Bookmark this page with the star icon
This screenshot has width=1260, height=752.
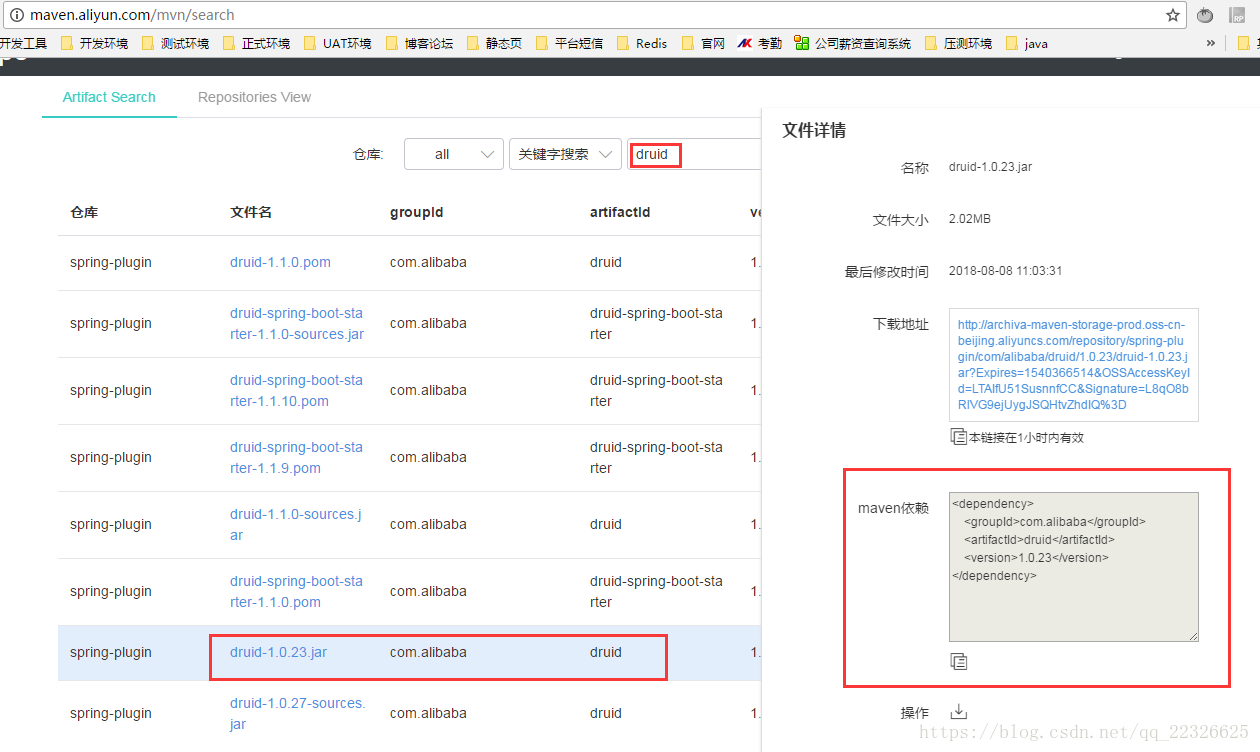1173,15
